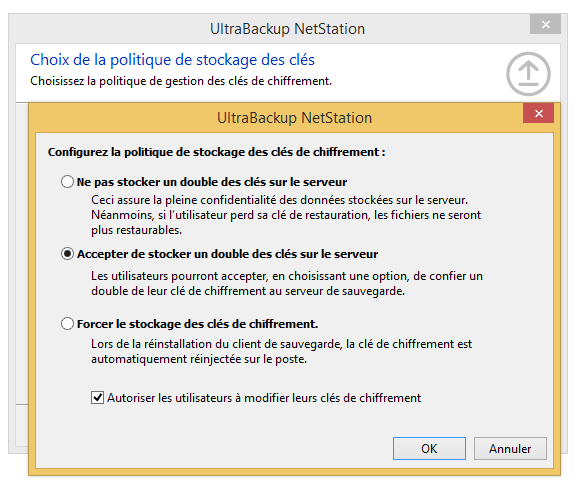Choose the 'Forcer le stockage des clés' radio button
This screenshot has width=576, height=482.
[x=67, y=324]
